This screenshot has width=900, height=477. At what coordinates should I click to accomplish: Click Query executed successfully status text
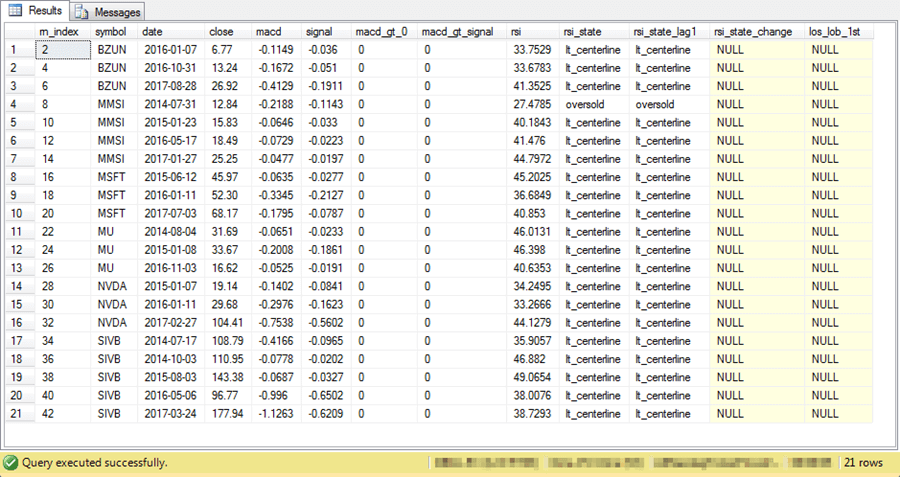click(95, 463)
